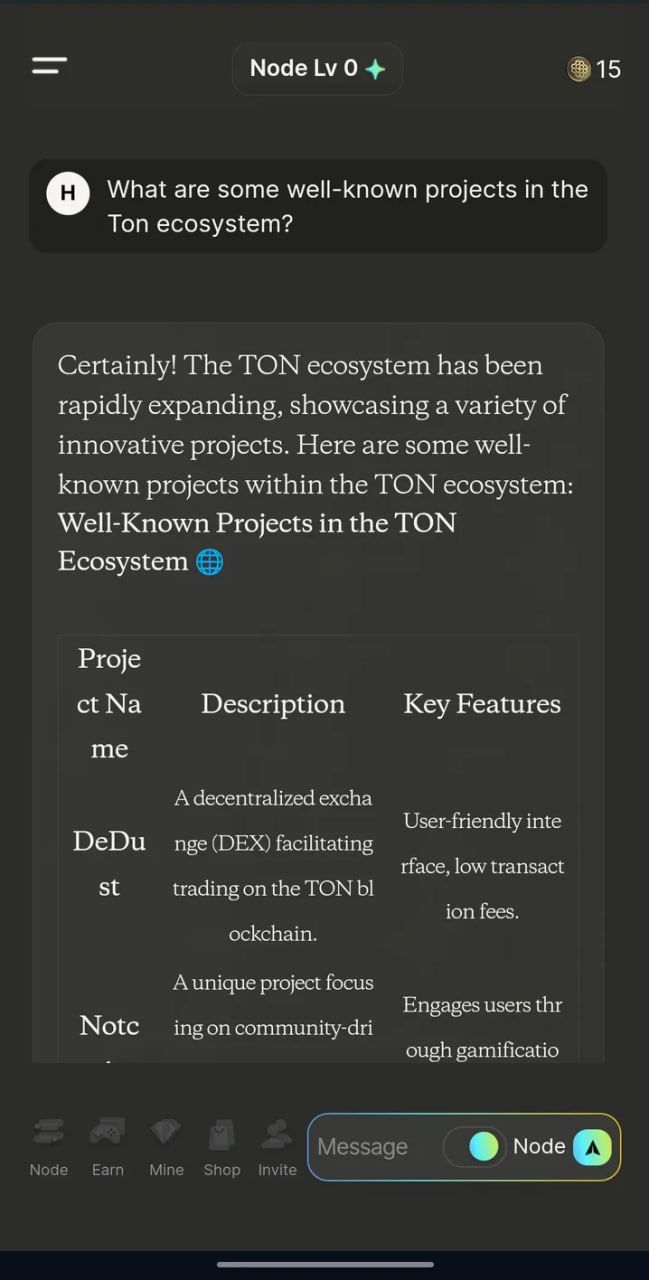Select the Earn game controller icon
Viewport: 649px width, 1280px height.
coord(107,1132)
